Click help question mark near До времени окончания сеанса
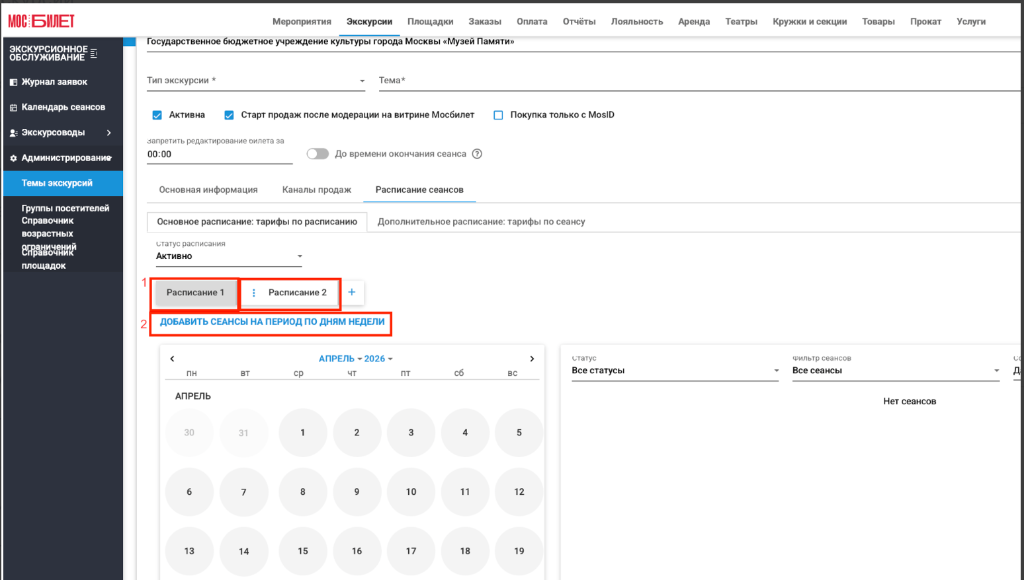This screenshot has height=580, width=1024. click(x=477, y=154)
